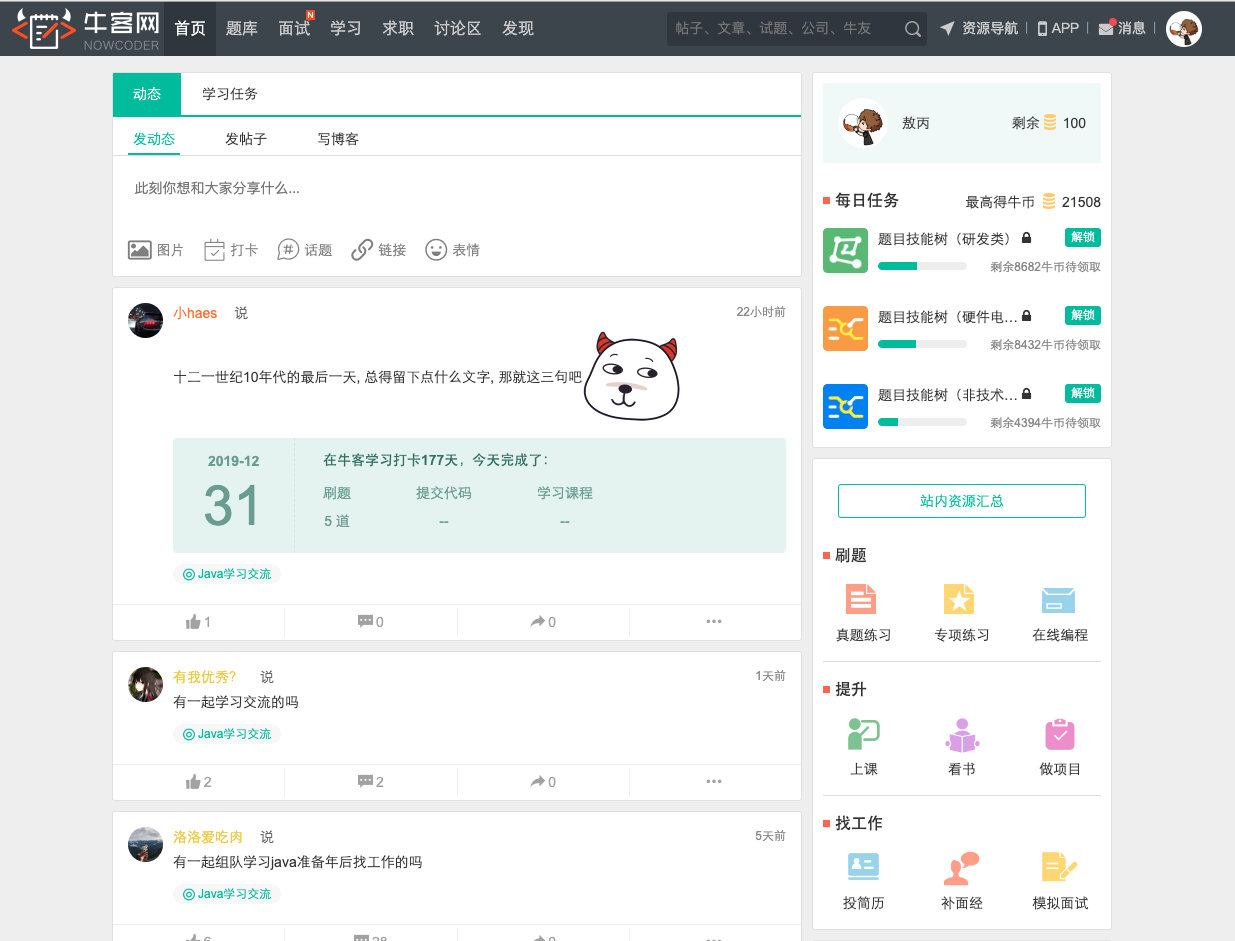1235x941 pixels.
Task: Click the 研发类 skill tree green icon
Action: tap(845, 250)
